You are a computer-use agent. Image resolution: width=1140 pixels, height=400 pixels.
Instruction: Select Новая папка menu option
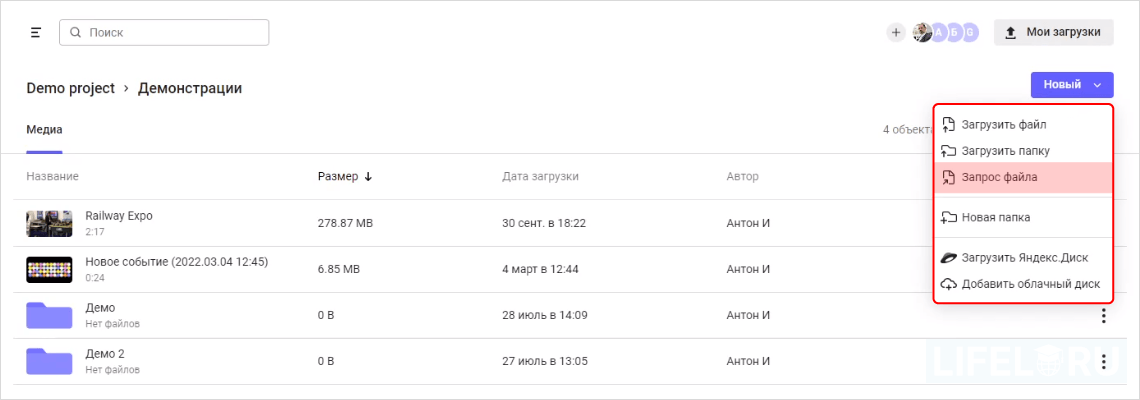point(995,217)
